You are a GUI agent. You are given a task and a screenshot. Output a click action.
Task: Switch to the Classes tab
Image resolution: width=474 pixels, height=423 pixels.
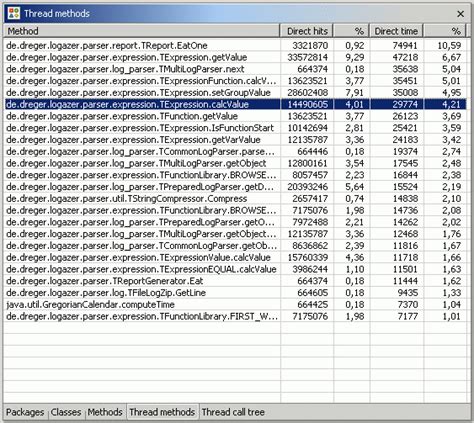(x=66, y=412)
